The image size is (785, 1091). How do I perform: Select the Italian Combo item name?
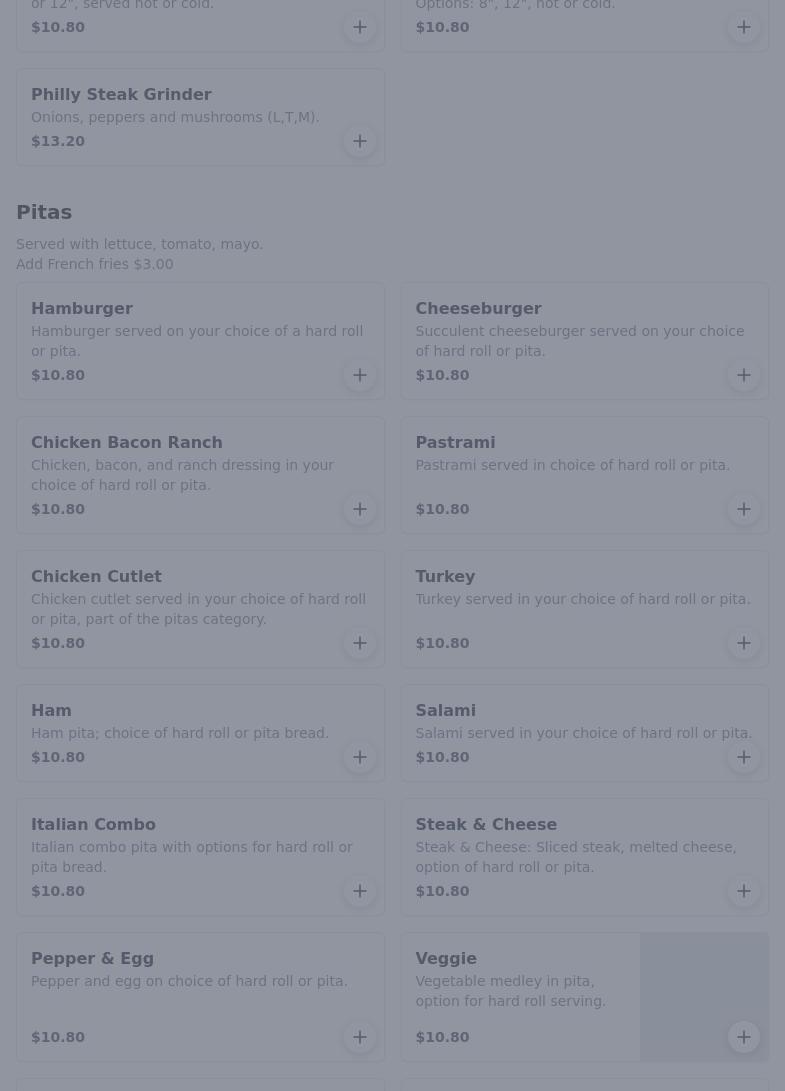pyautogui.click(x=93, y=824)
